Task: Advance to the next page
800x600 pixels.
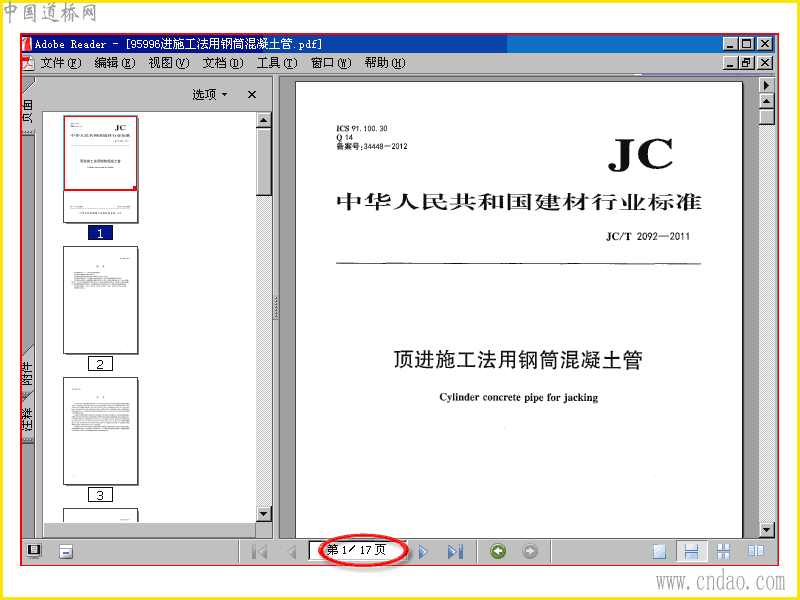Action: [x=423, y=552]
